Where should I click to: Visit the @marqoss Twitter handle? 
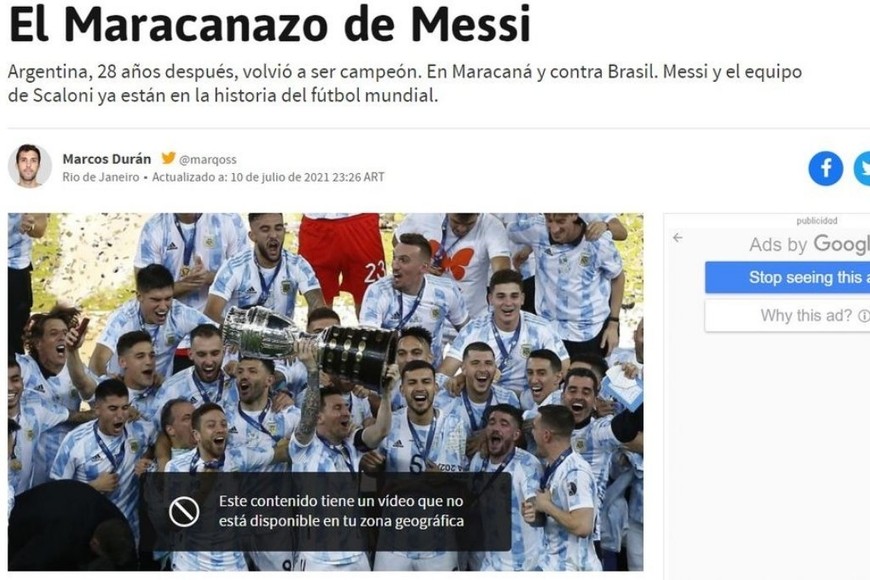[x=208, y=159]
